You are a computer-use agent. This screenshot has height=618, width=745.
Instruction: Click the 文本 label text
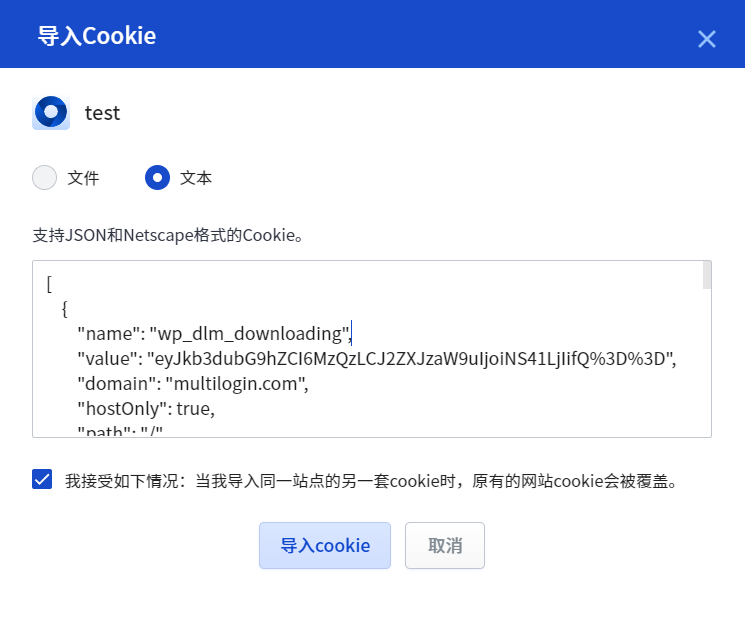pyautogui.click(x=196, y=178)
